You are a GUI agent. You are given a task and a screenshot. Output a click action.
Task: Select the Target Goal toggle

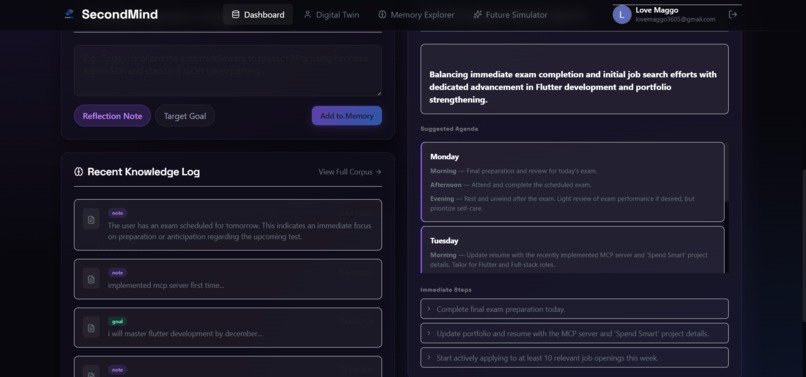pyautogui.click(x=185, y=116)
